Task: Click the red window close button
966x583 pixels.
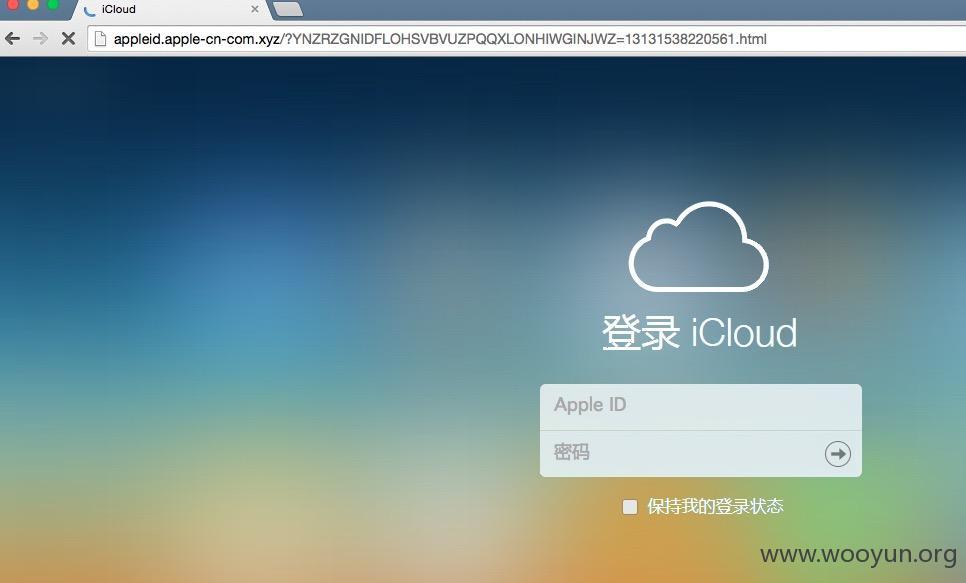Action: (12, 4)
